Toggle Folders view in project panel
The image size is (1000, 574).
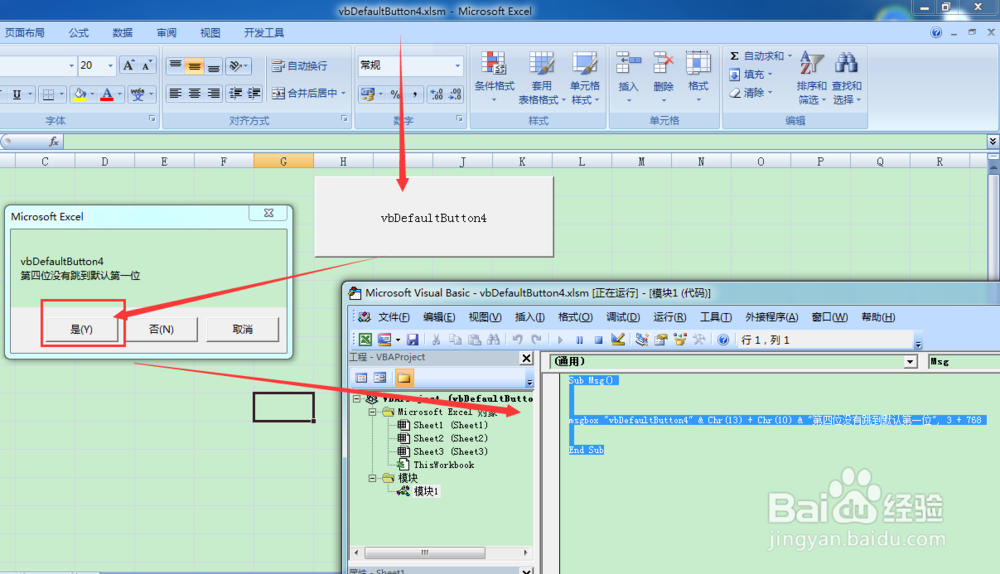coord(404,378)
